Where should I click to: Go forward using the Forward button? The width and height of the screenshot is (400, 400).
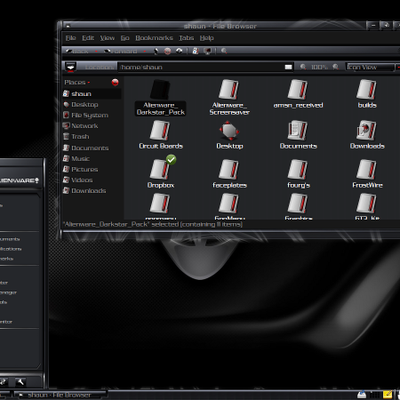tap(121, 51)
